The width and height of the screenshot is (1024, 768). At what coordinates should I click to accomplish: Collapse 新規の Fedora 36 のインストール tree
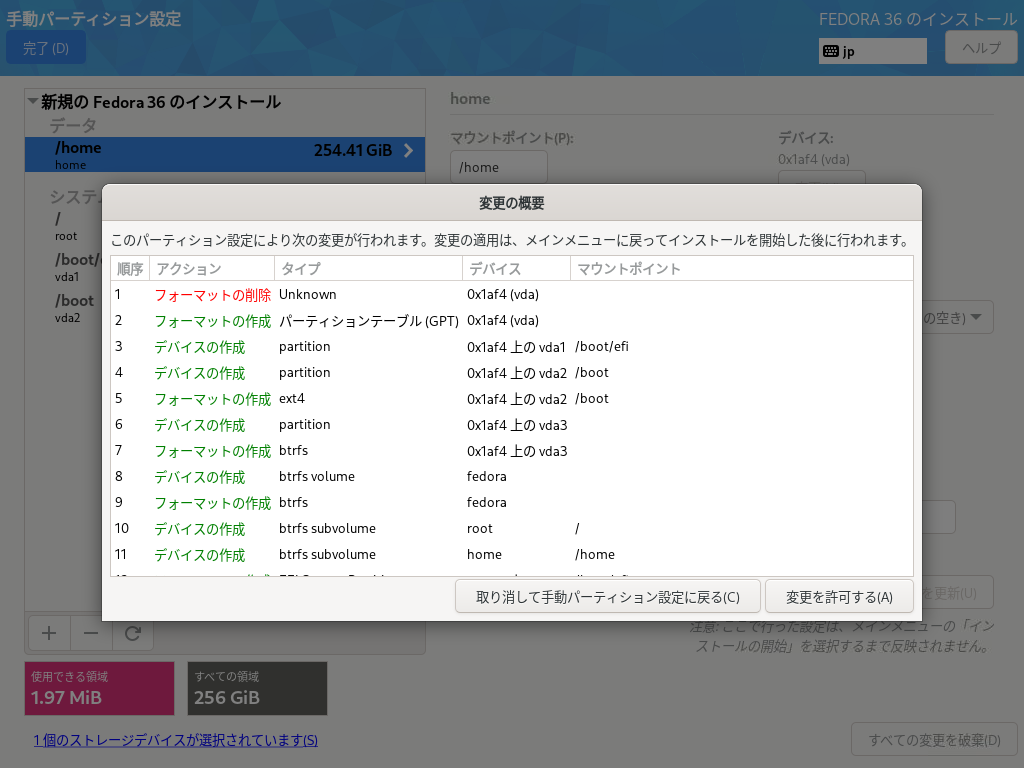[33, 101]
